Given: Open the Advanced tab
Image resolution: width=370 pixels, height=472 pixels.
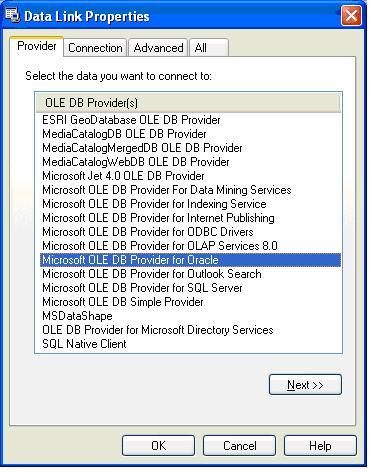Looking at the screenshot, I should point(158,48).
